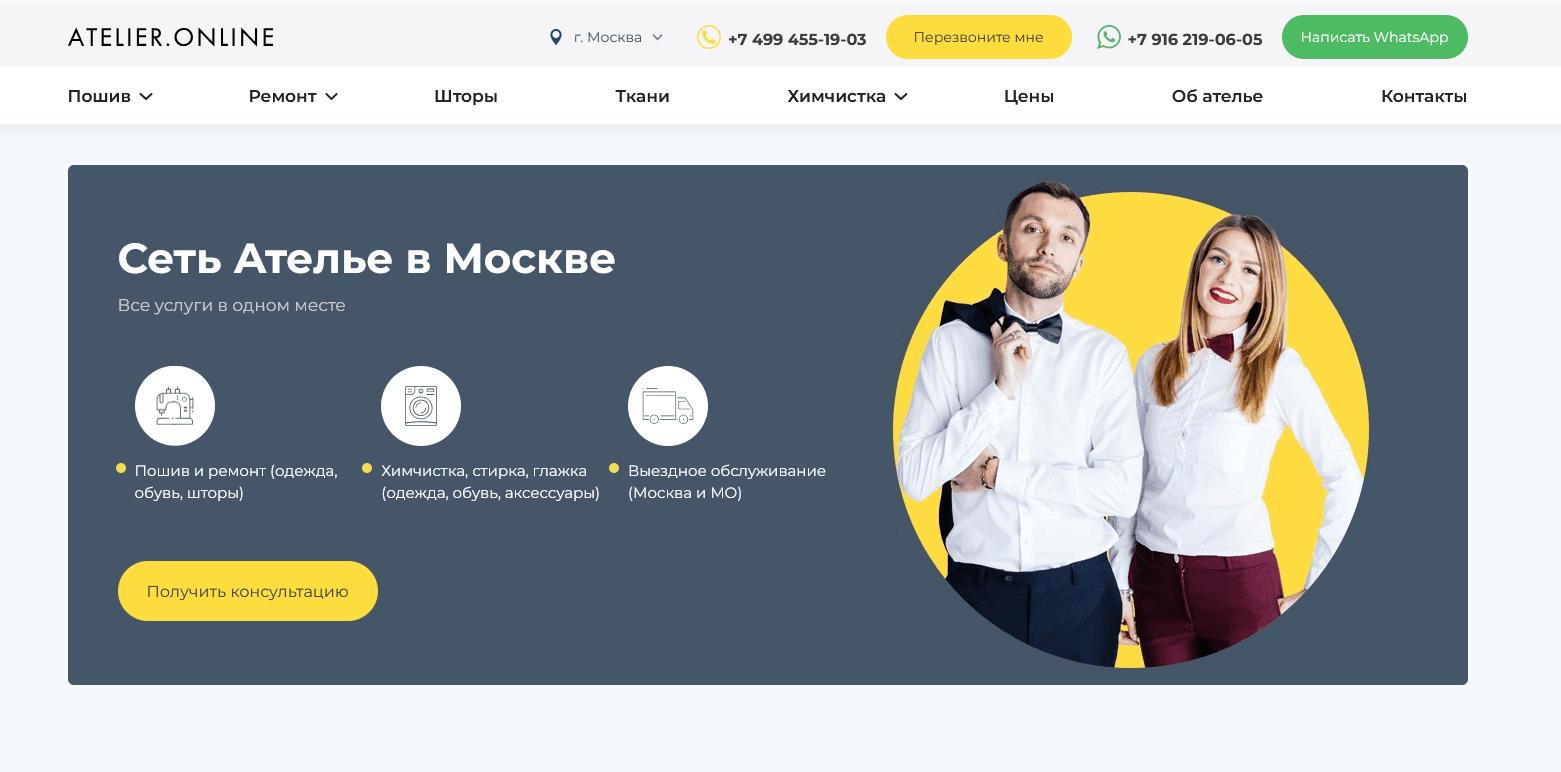
Task: Open the Контакты page
Action: tap(1424, 96)
